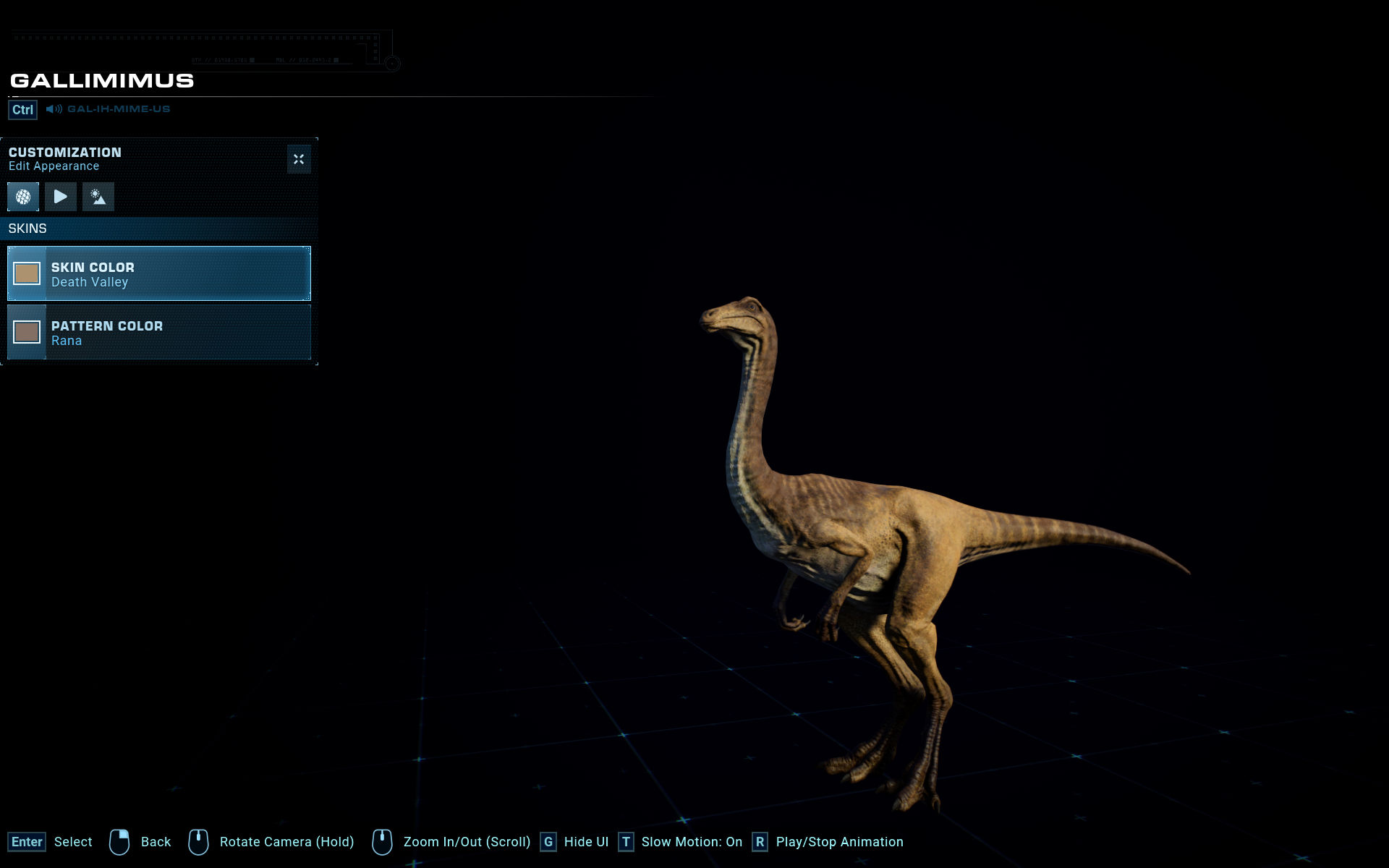Click the Hide UI label
The height and width of the screenshot is (868, 1389).
click(x=587, y=842)
